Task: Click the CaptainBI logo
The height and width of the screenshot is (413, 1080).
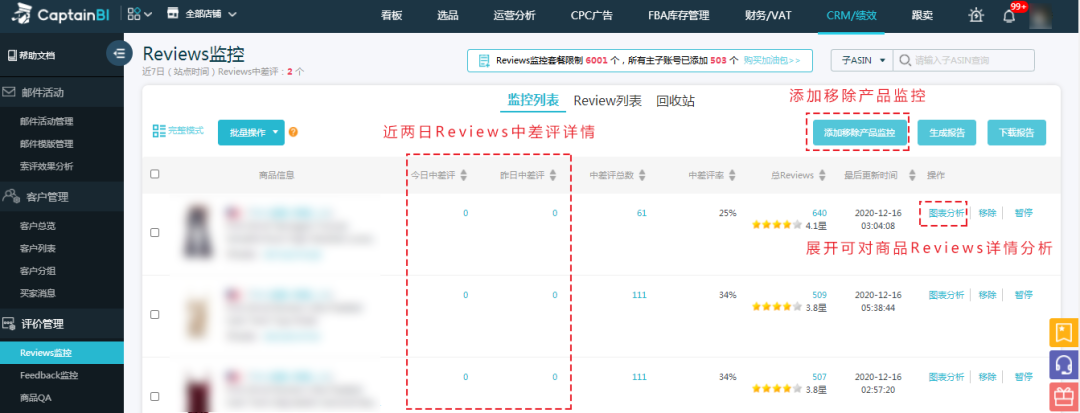Action: click(x=59, y=14)
